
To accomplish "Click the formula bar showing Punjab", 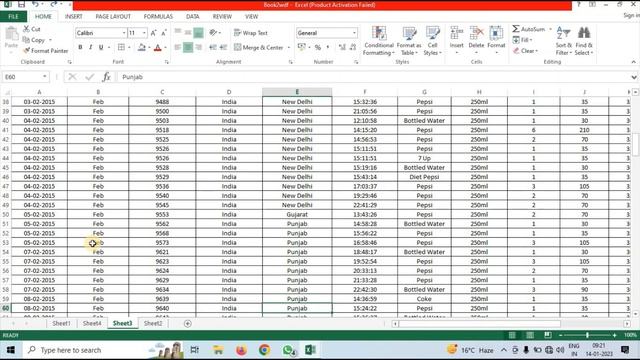I will coord(373,77).
